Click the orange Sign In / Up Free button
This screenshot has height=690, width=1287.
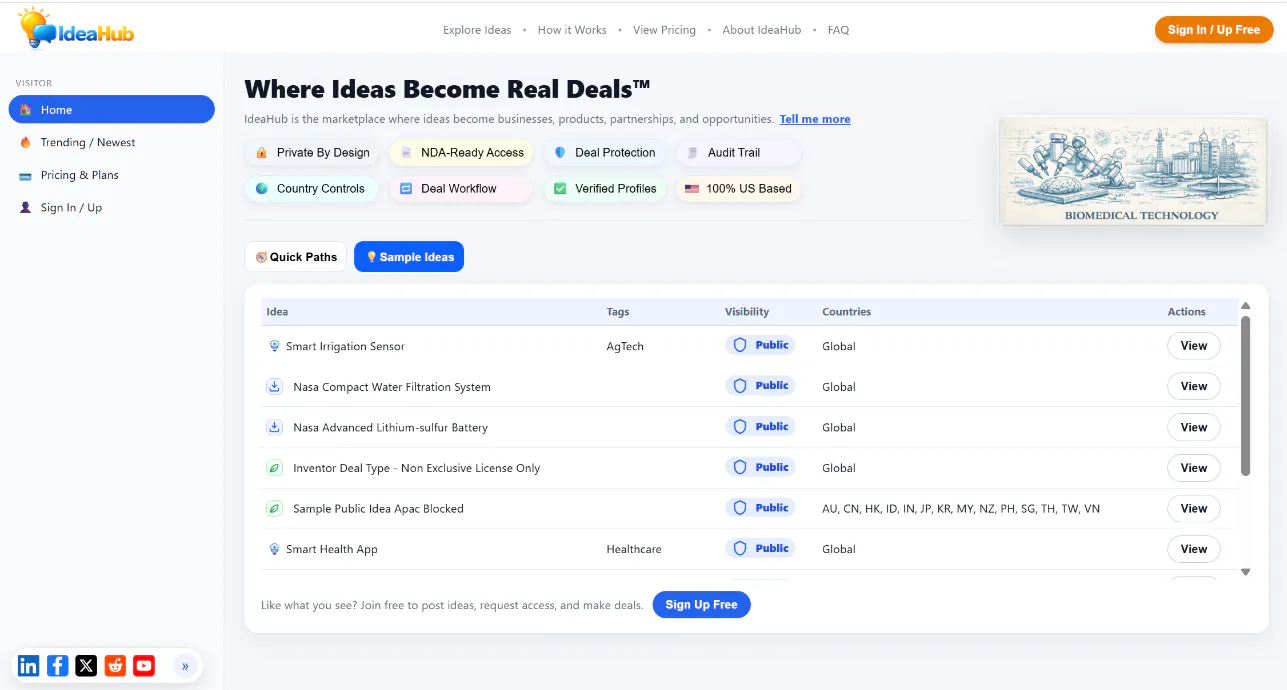(1214, 30)
